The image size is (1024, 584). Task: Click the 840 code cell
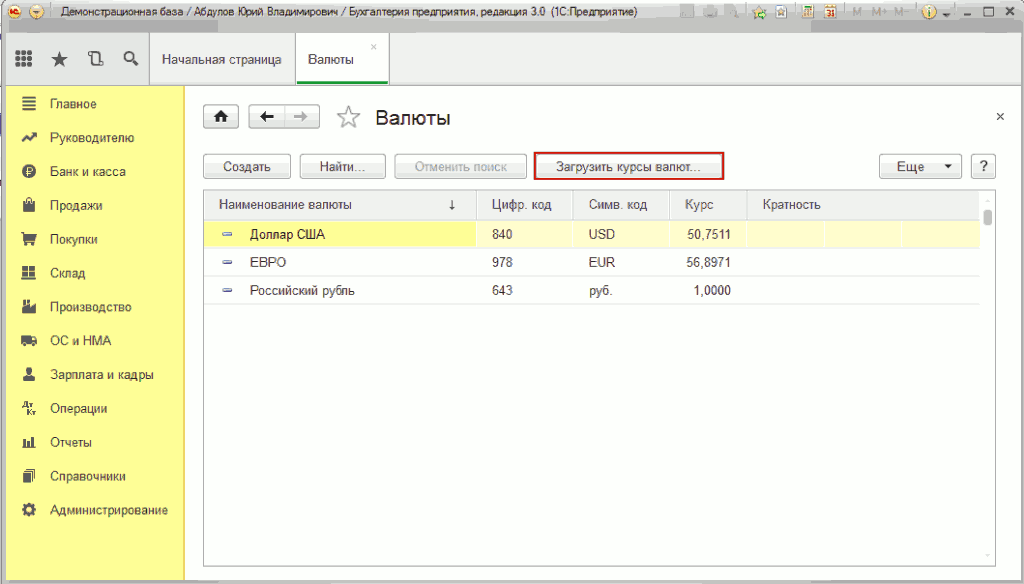(524, 234)
